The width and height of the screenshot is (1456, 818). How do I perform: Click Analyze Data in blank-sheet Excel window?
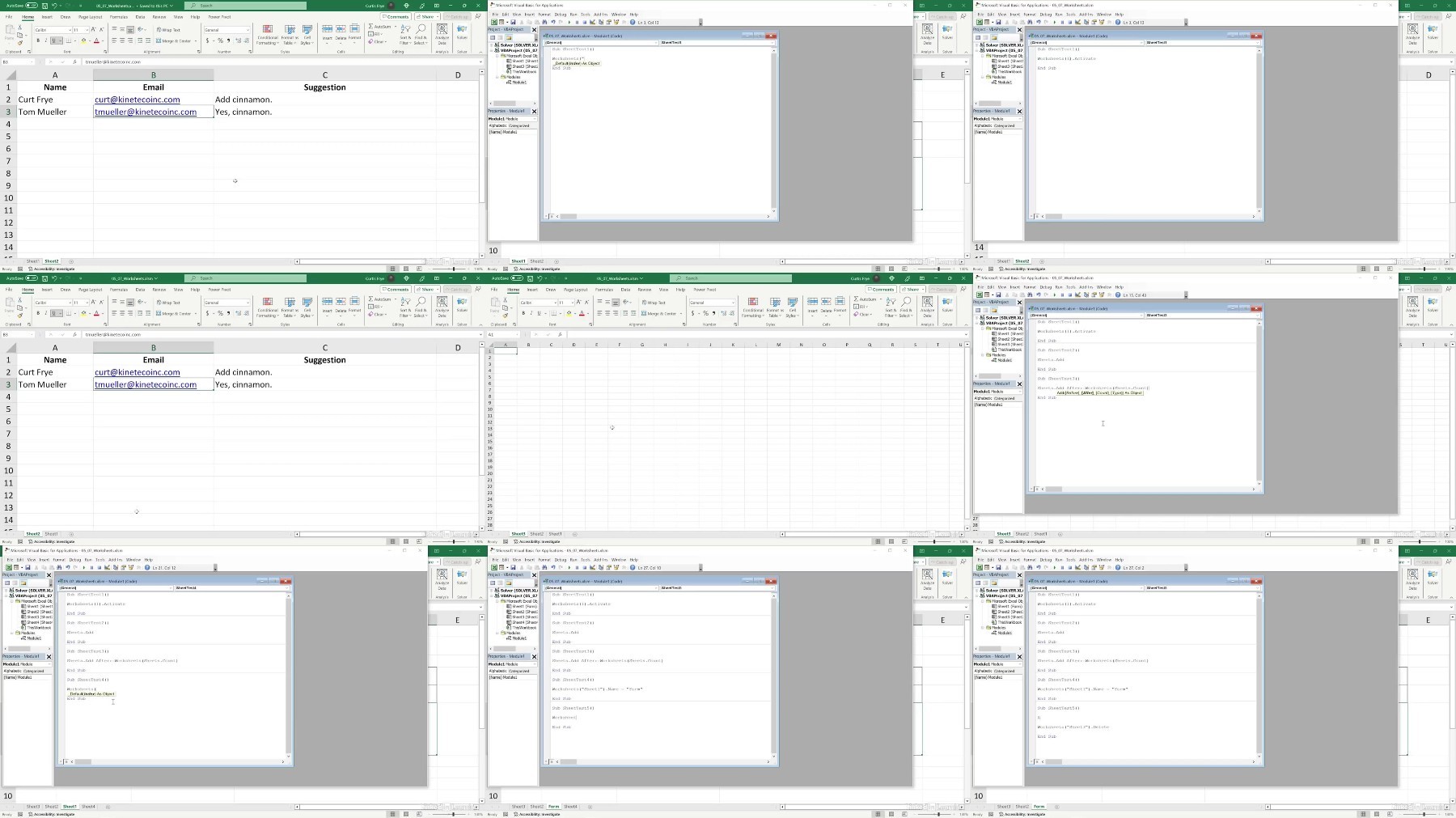coord(928,307)
